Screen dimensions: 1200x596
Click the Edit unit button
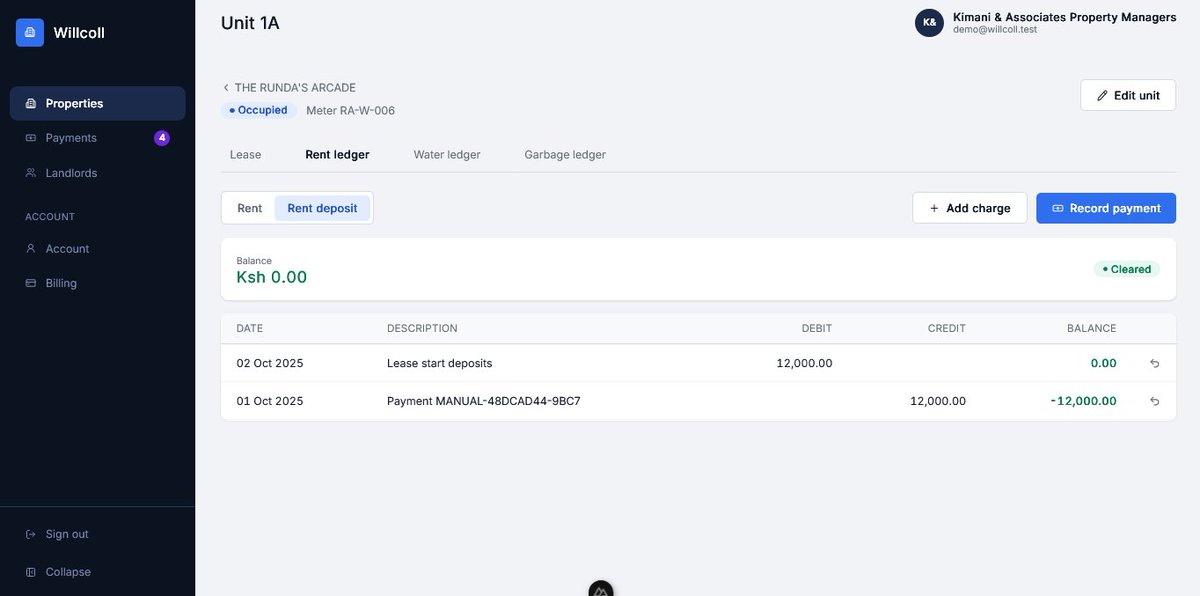(x=1128, y=95)
